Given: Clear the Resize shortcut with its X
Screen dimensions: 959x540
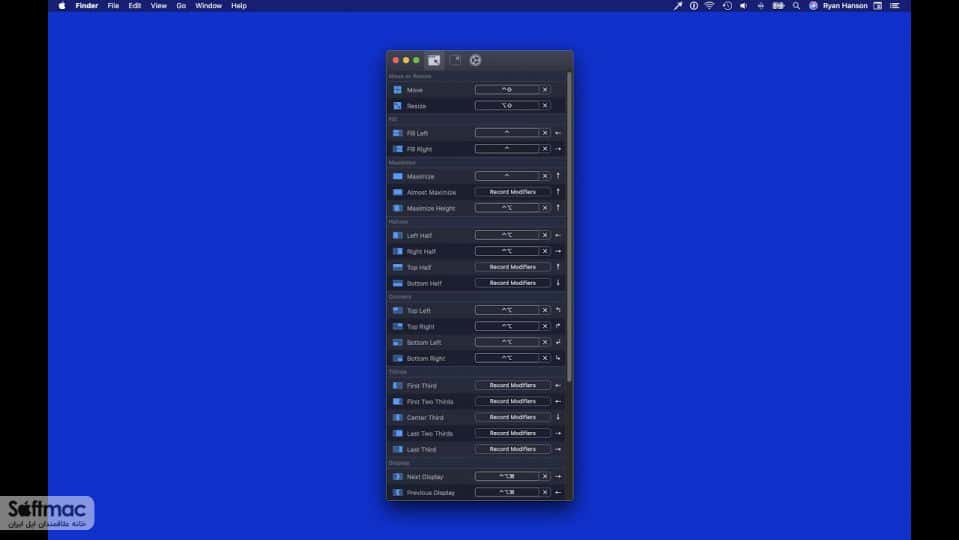Looking at the screenshot, I should [x=545, y=106].
